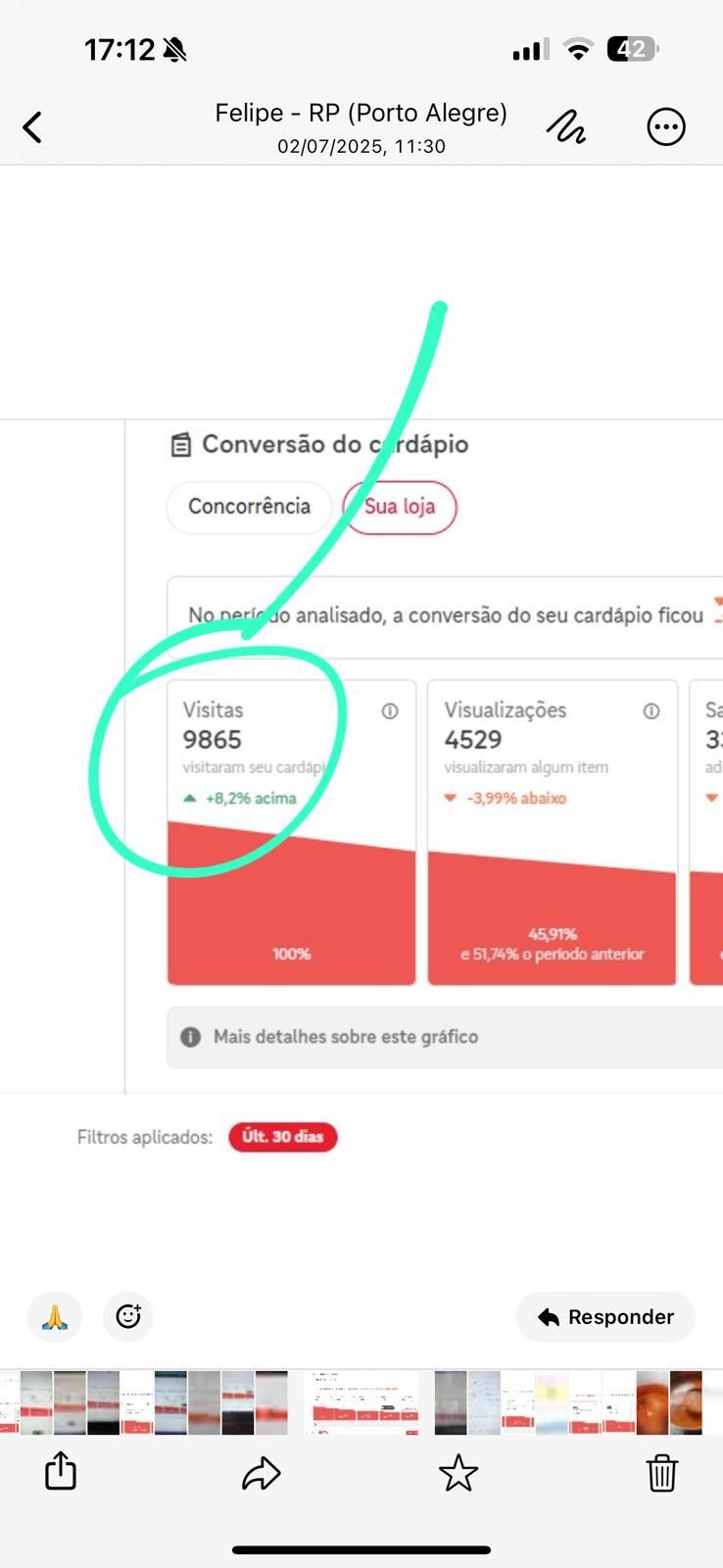Tap the Responder button

pyautogui.click(x=606, y=1317)
